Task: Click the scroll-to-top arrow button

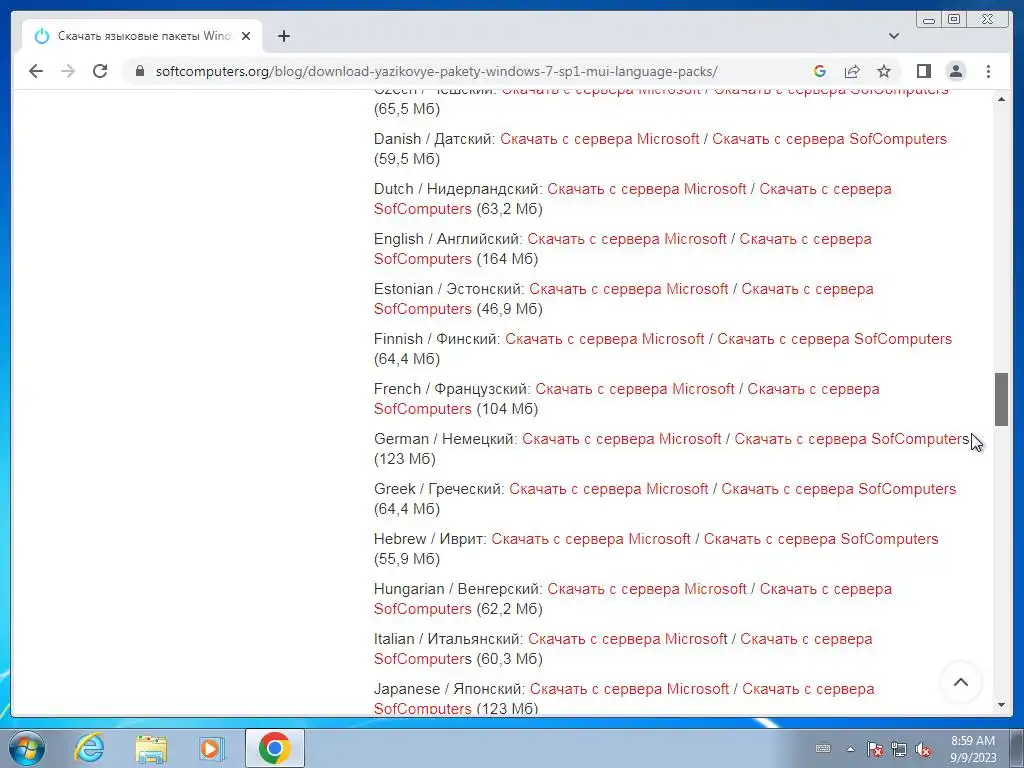Action: 961,682
